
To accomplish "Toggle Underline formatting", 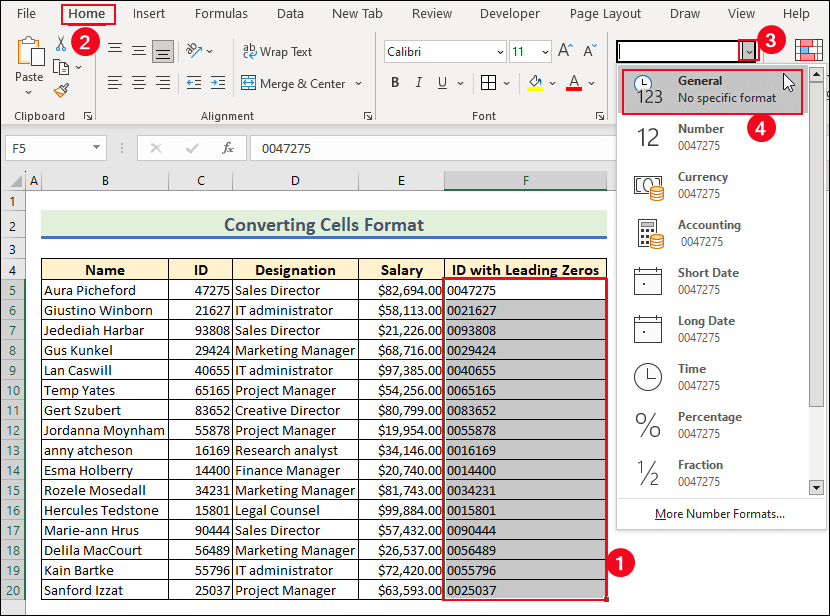I will pos(442,83).
